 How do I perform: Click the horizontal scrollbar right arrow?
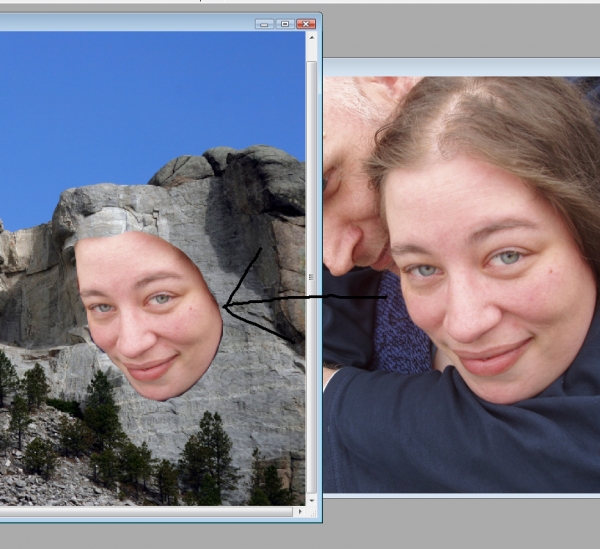300,511
